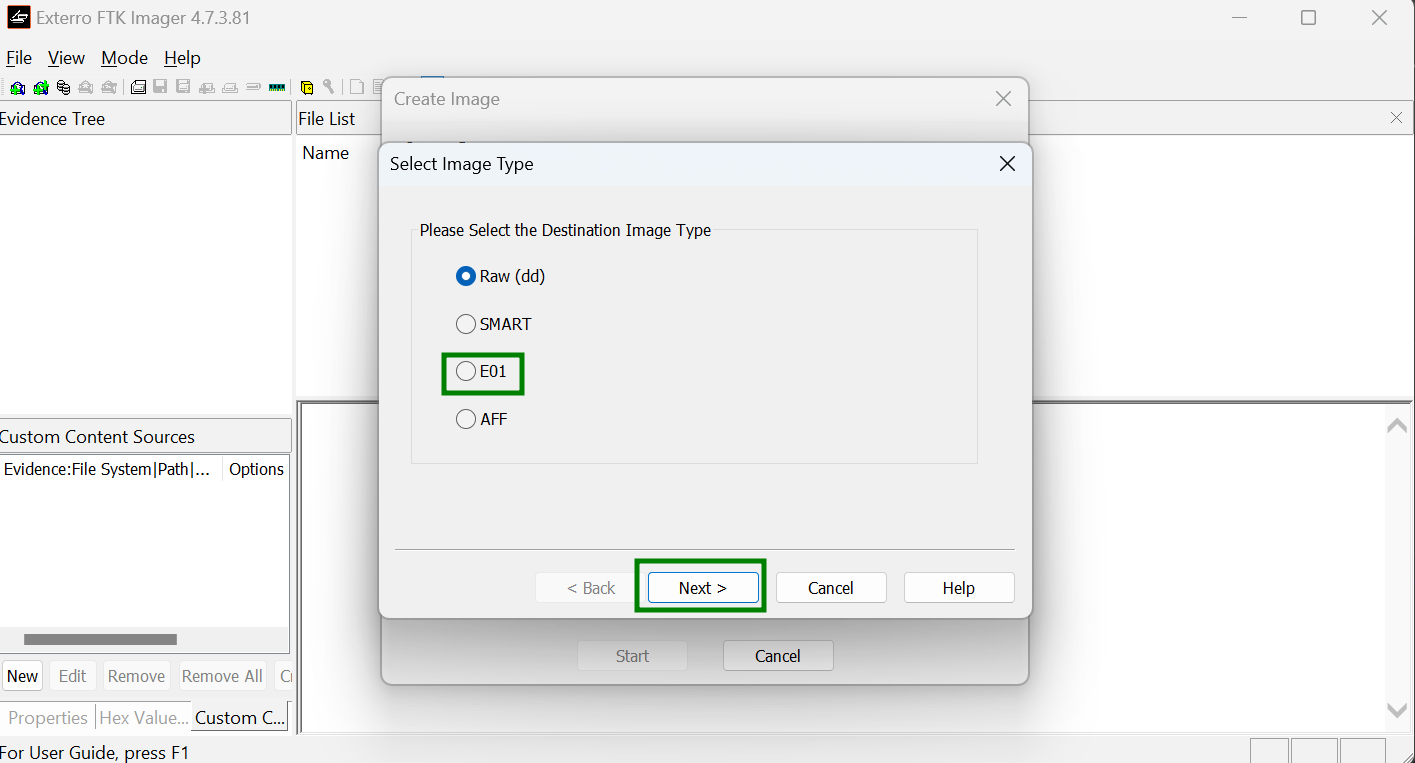Click the viewer pane scroll up arrow
The image size is (1415, 763).
click(1397, 425)
